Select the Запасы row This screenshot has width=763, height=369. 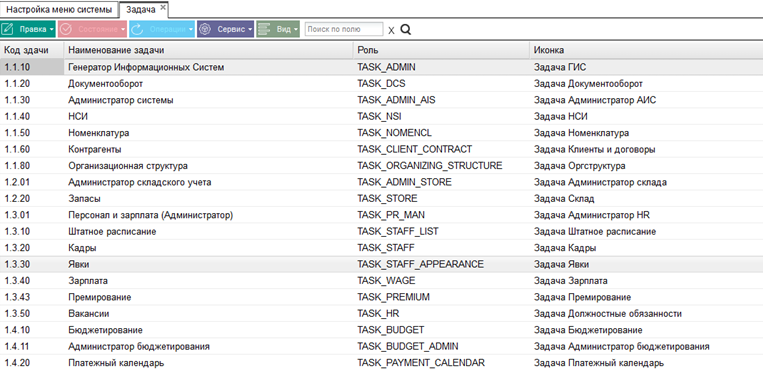(x=382, y=199)
